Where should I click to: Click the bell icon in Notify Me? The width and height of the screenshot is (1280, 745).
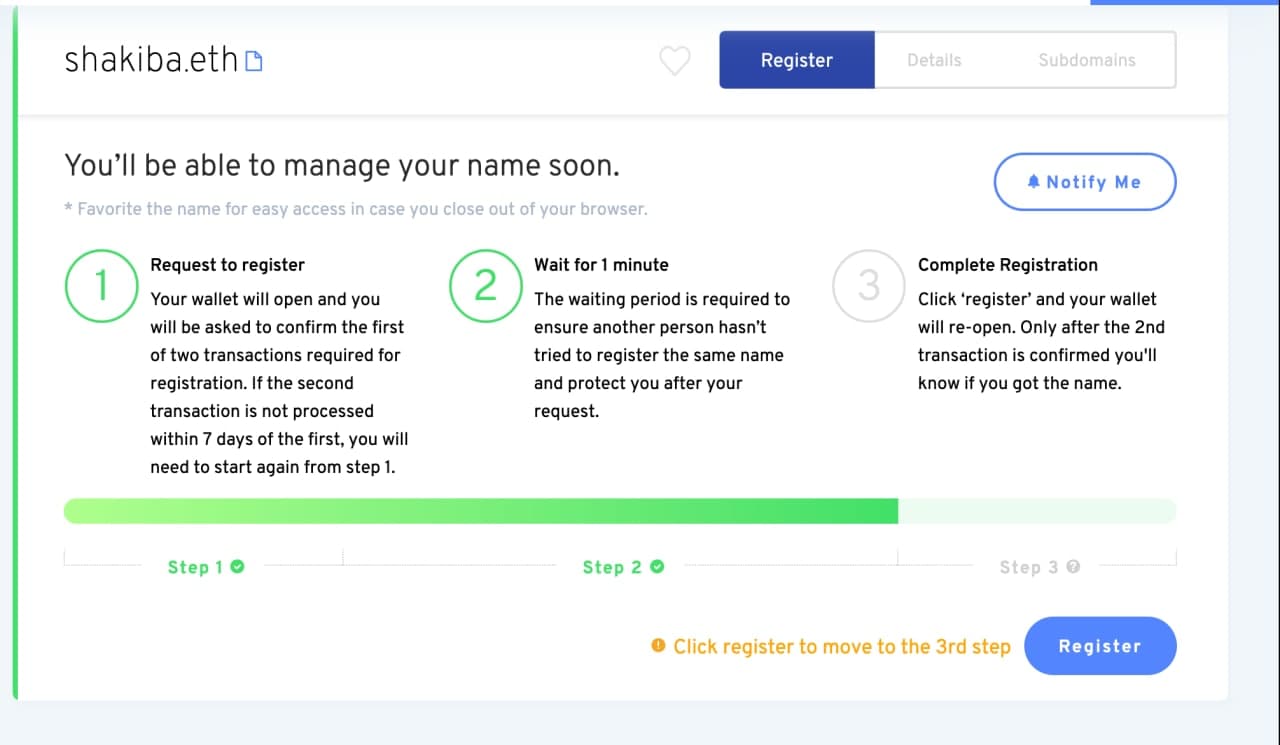(1034, 182)
